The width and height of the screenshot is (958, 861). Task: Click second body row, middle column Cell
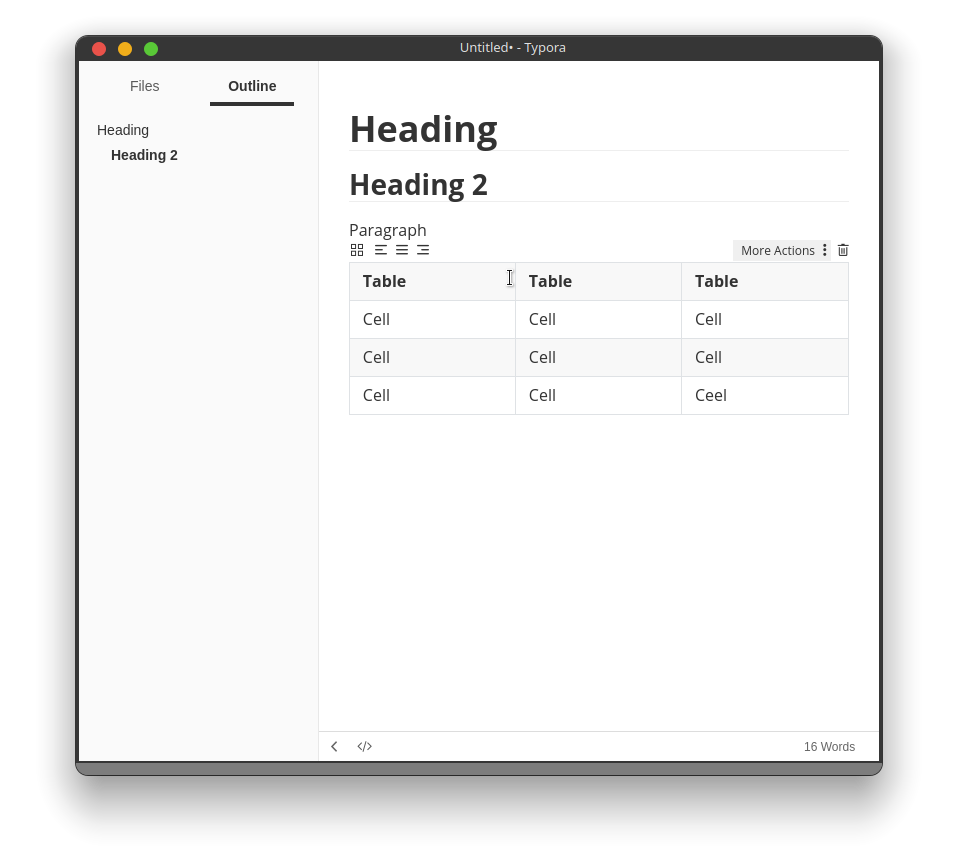599,357
